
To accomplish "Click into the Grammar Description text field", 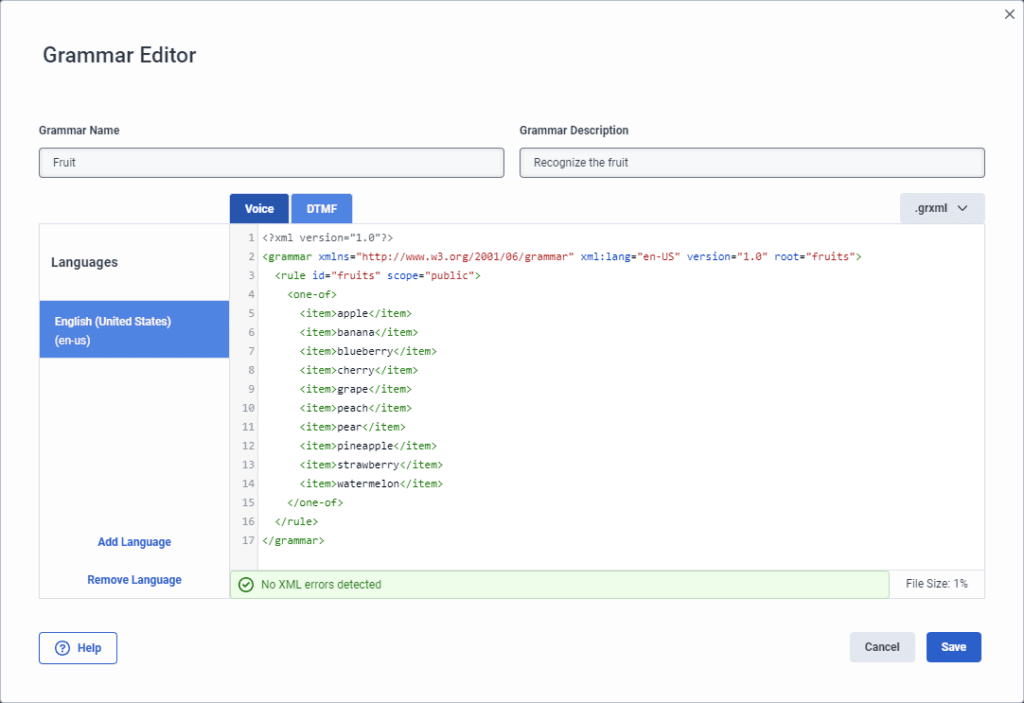I will pos(751,162).
